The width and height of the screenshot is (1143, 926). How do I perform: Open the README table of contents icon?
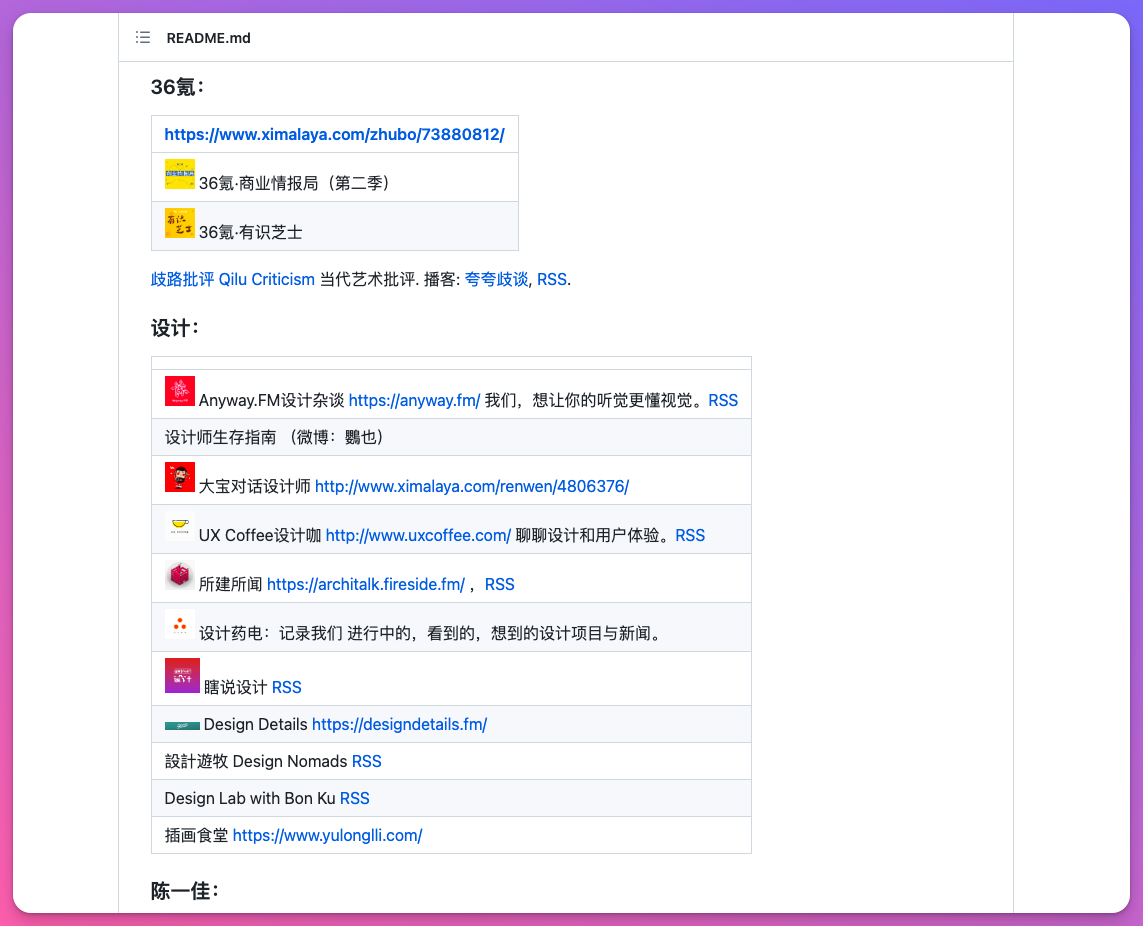click(x=143, y=37)
